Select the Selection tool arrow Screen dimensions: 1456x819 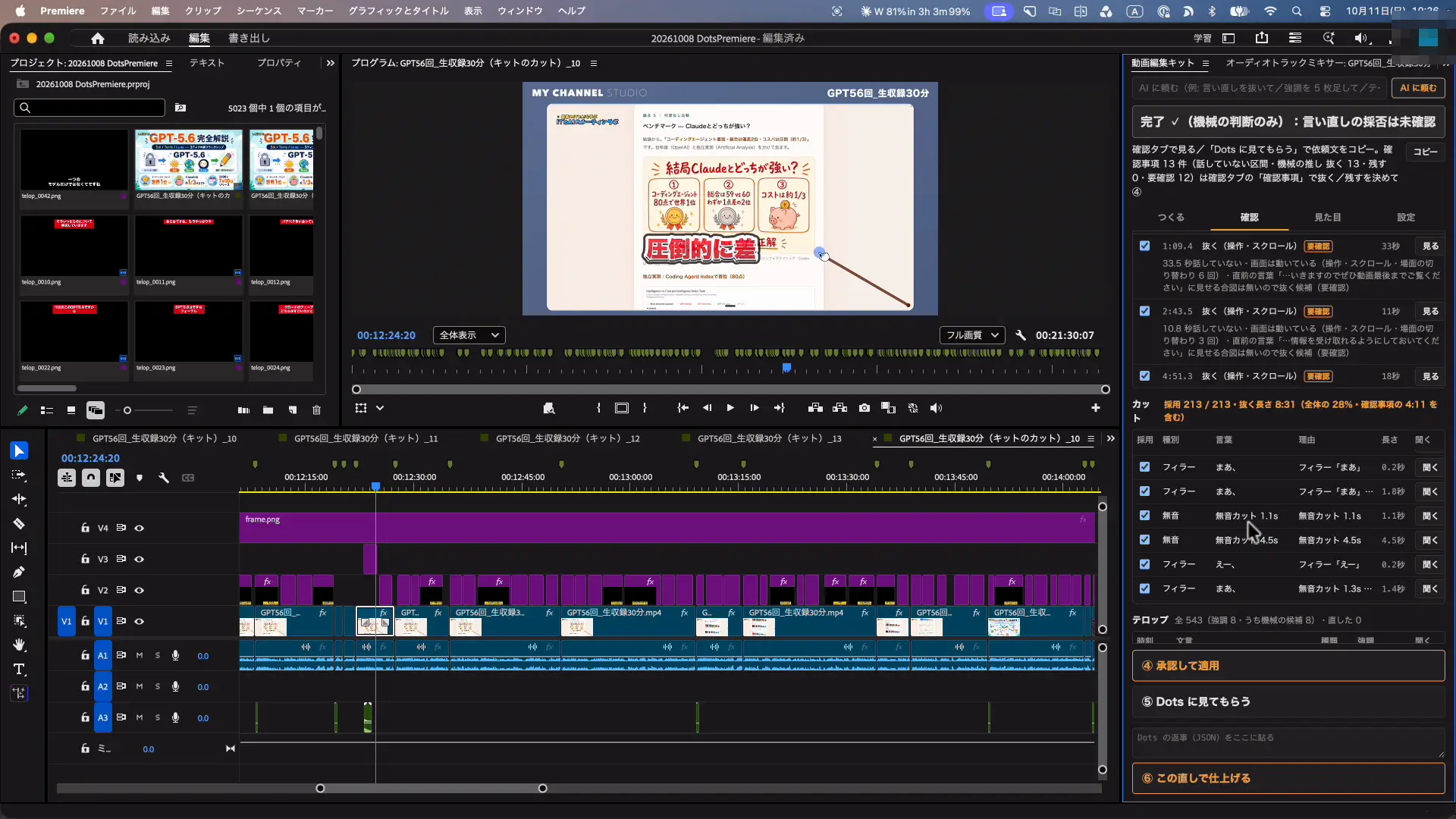click(20, 450)
